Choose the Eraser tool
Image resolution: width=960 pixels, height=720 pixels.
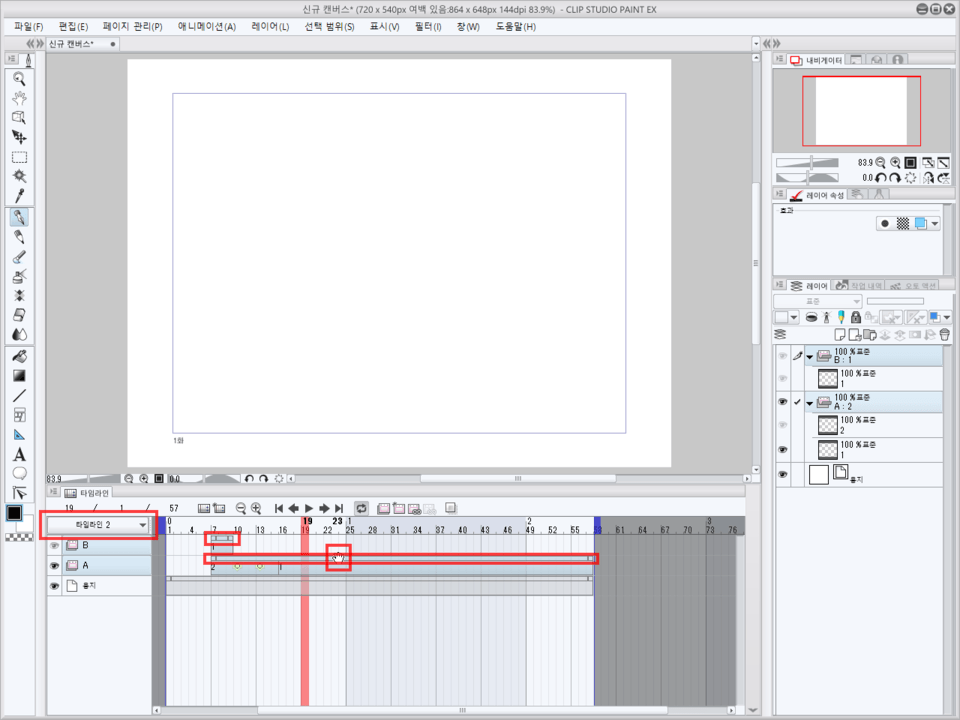[19, 316]
